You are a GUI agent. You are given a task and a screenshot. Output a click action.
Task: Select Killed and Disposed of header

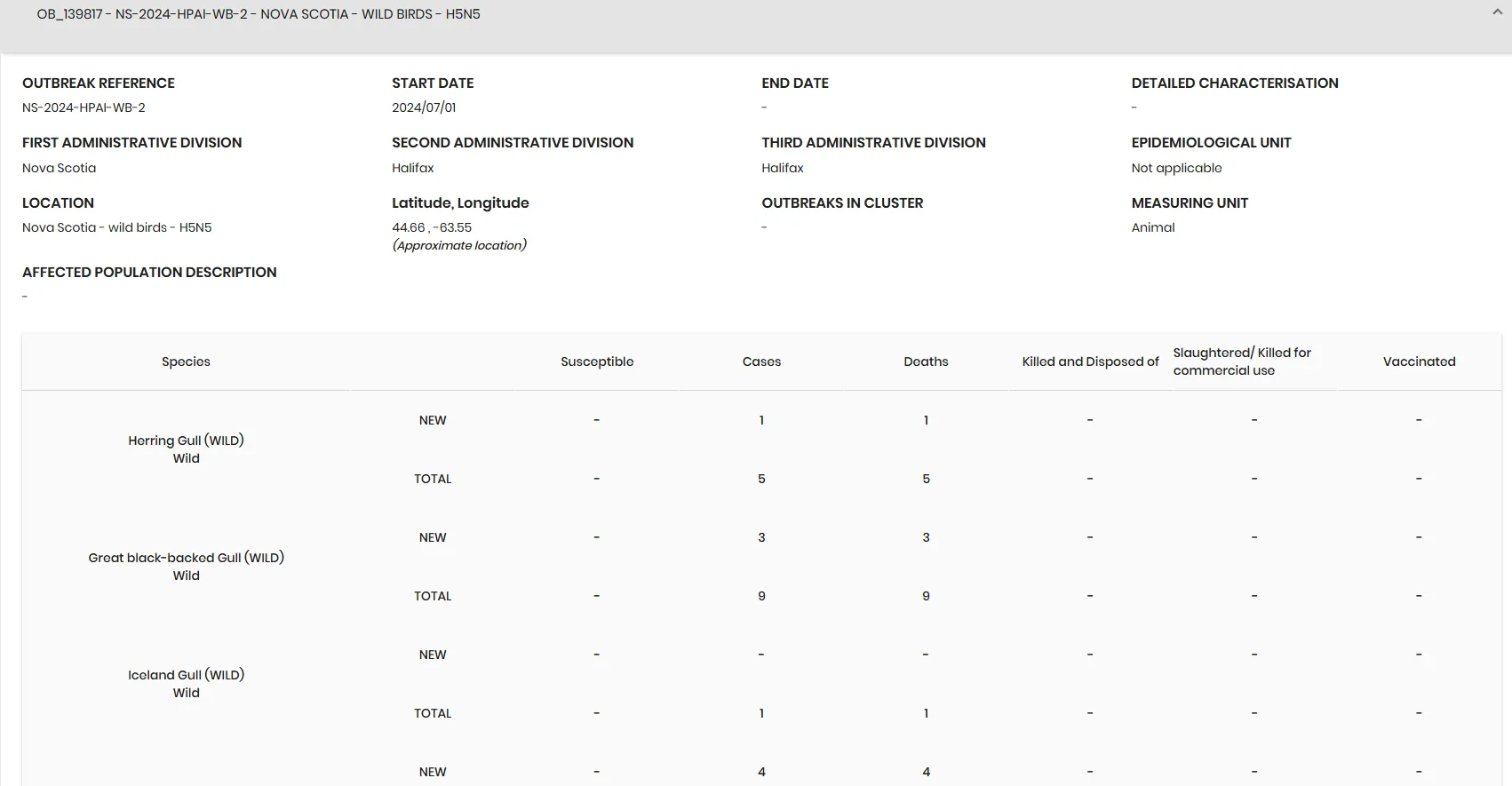(x=1090, y=361)
